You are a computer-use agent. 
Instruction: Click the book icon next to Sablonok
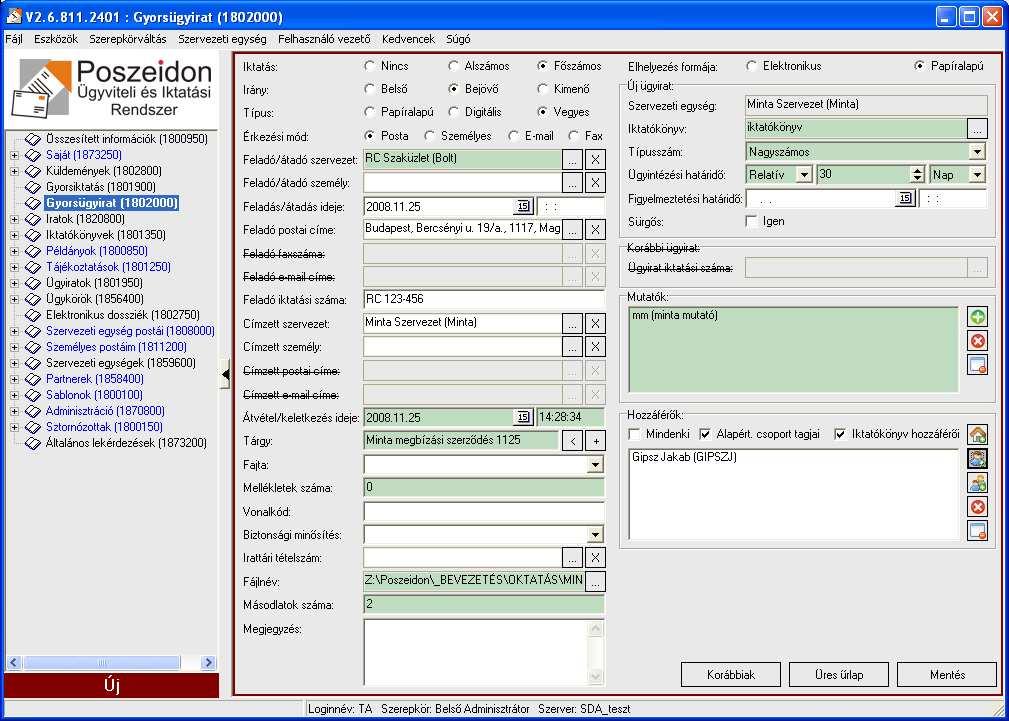point(33,395)
